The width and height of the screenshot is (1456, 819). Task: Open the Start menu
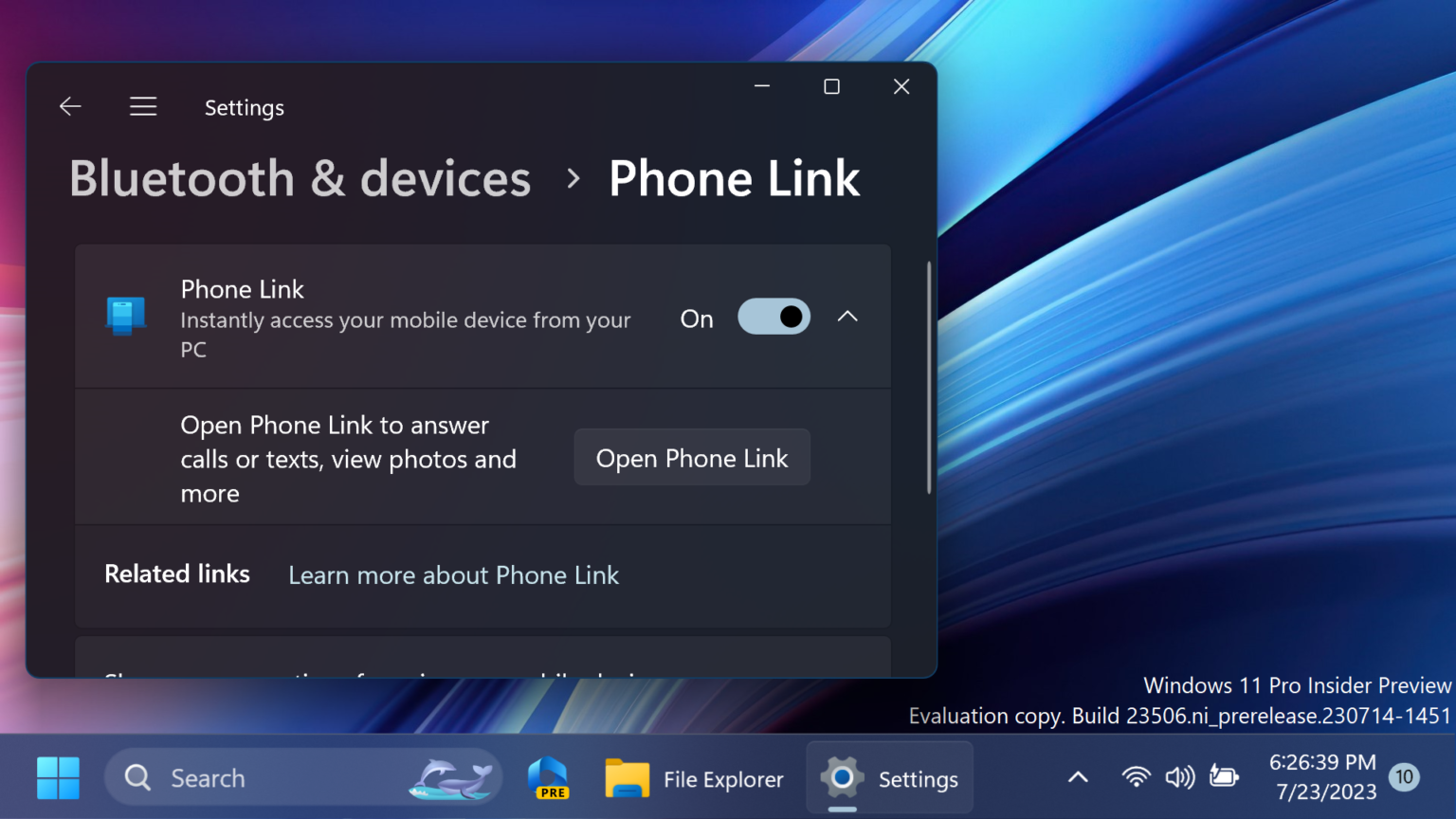(x=58, y=777)
